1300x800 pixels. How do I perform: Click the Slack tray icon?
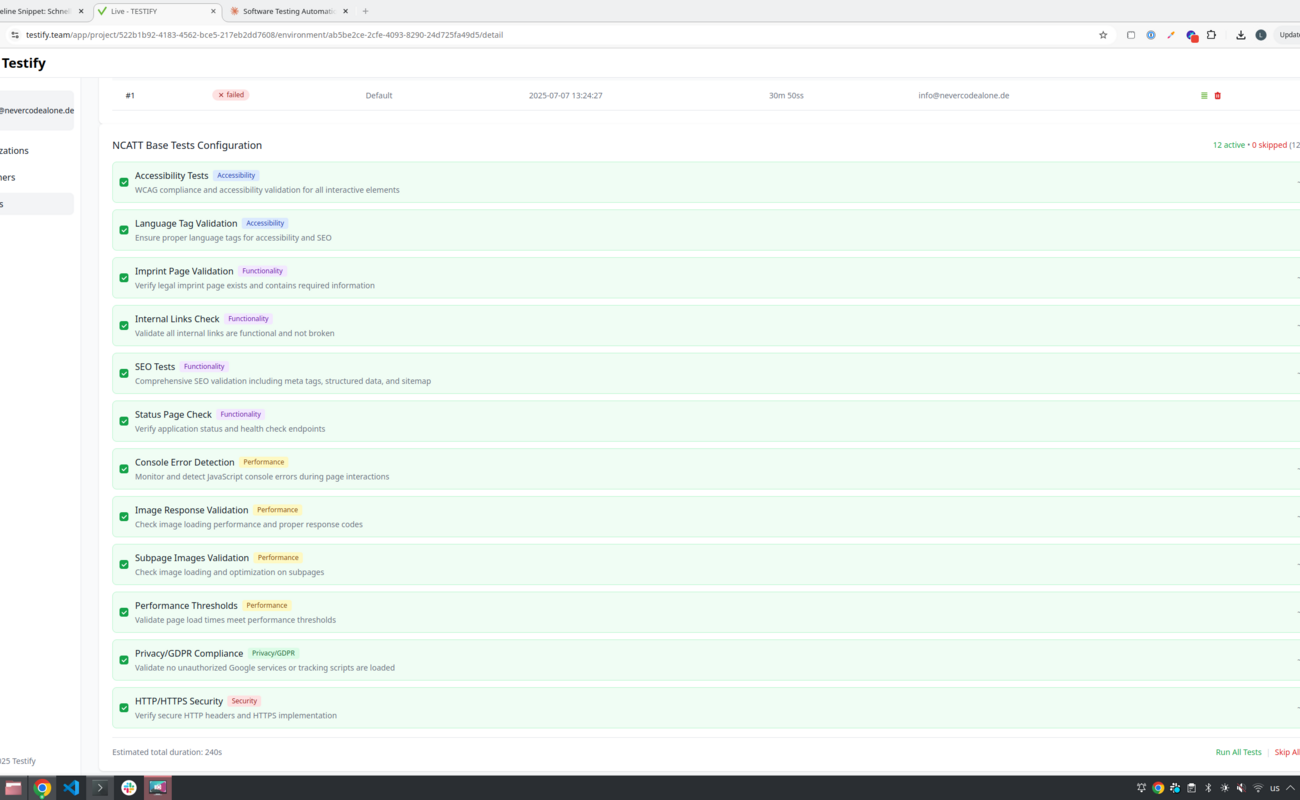pyautogui.click(x=1175, y=788)
